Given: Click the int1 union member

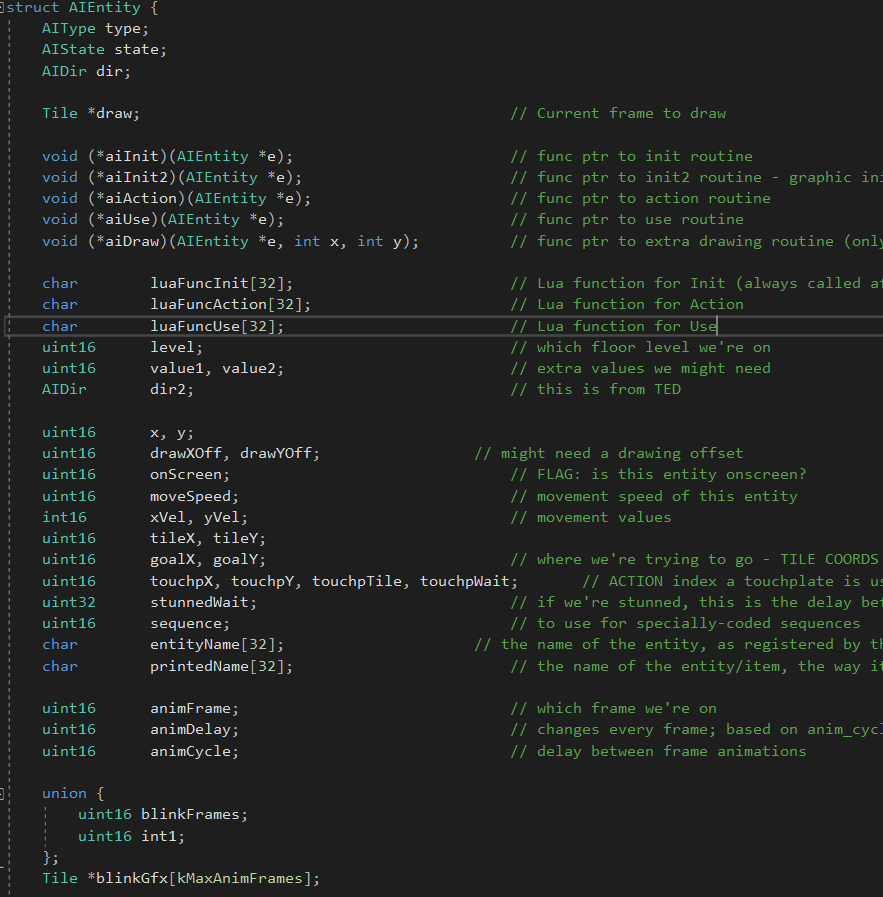Looking at the screenshot, I should coord(159,836).
